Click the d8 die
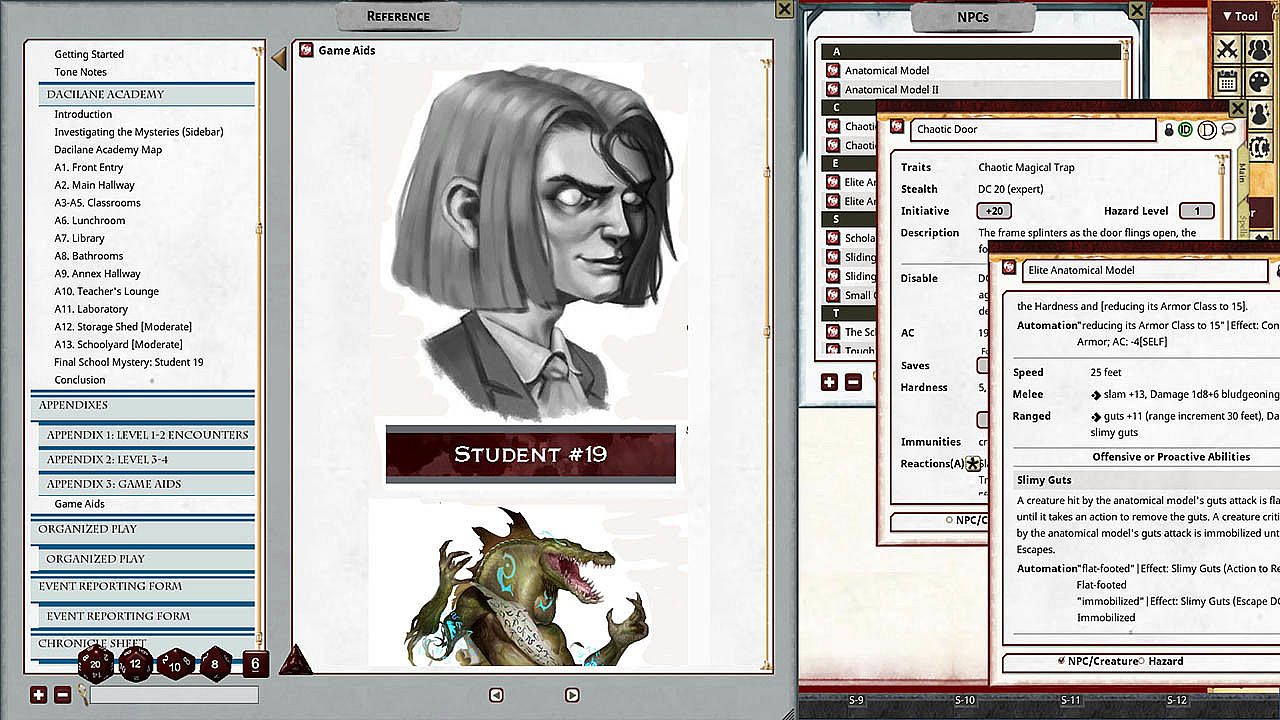 216,663
